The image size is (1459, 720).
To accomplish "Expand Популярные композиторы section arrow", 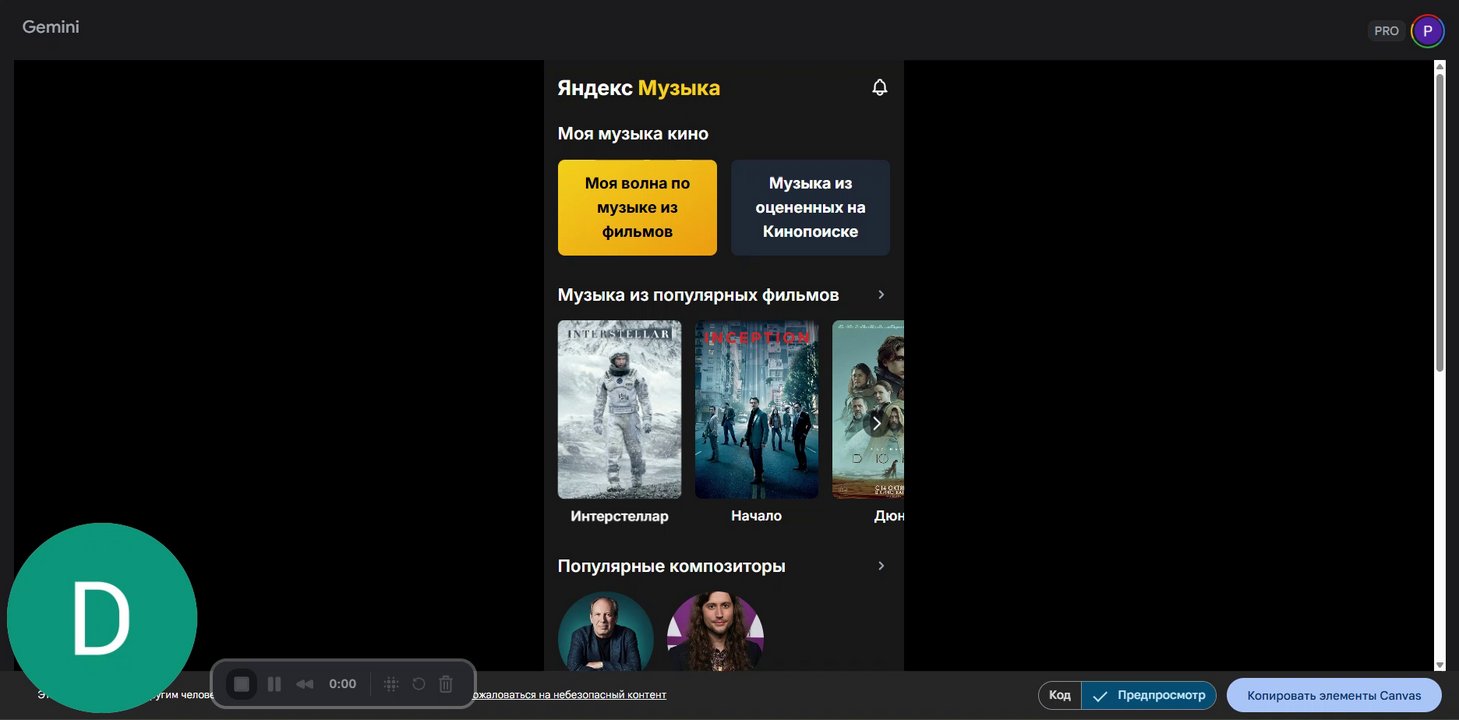I will tap(881, 566).
